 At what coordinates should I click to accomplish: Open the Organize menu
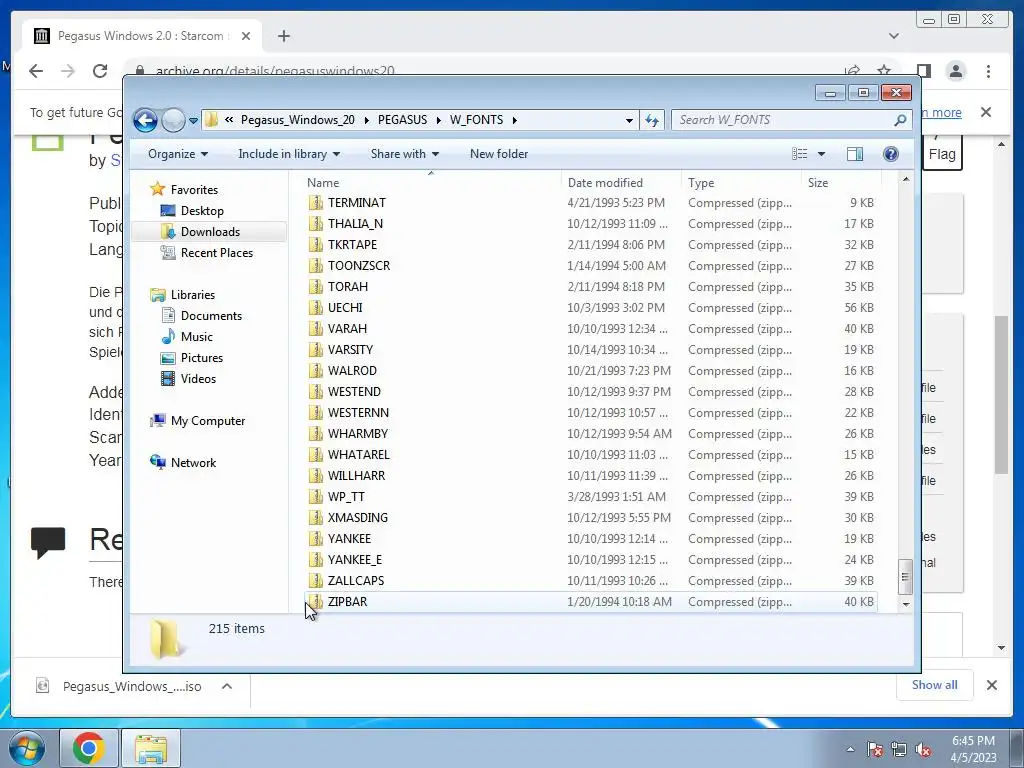(x=178, y=154)
